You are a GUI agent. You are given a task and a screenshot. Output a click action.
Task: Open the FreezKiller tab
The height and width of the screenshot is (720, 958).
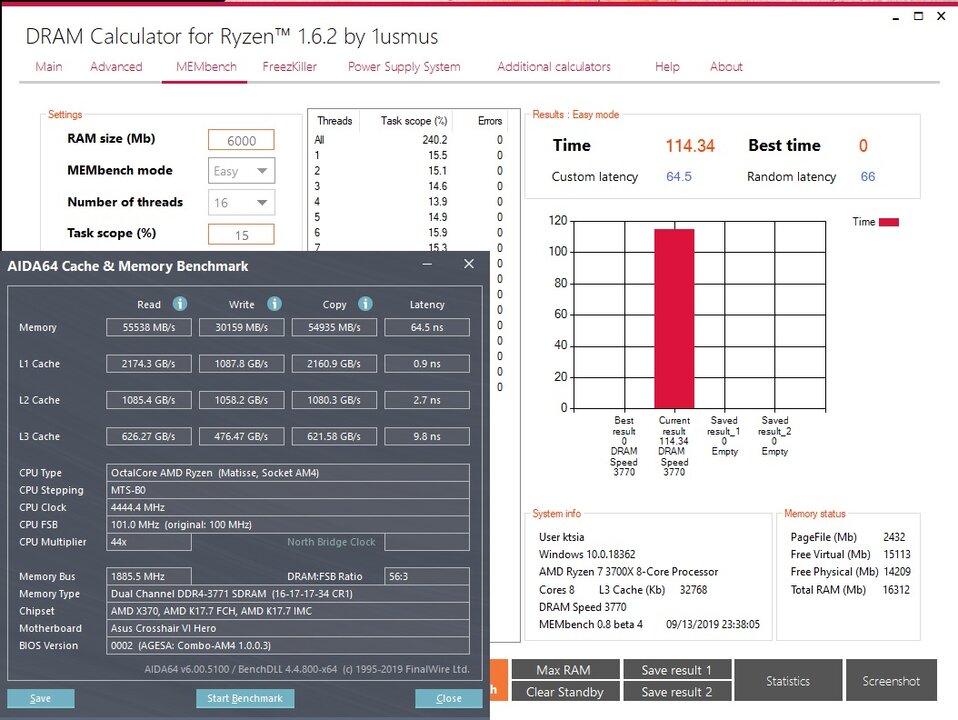click(290, 67)
